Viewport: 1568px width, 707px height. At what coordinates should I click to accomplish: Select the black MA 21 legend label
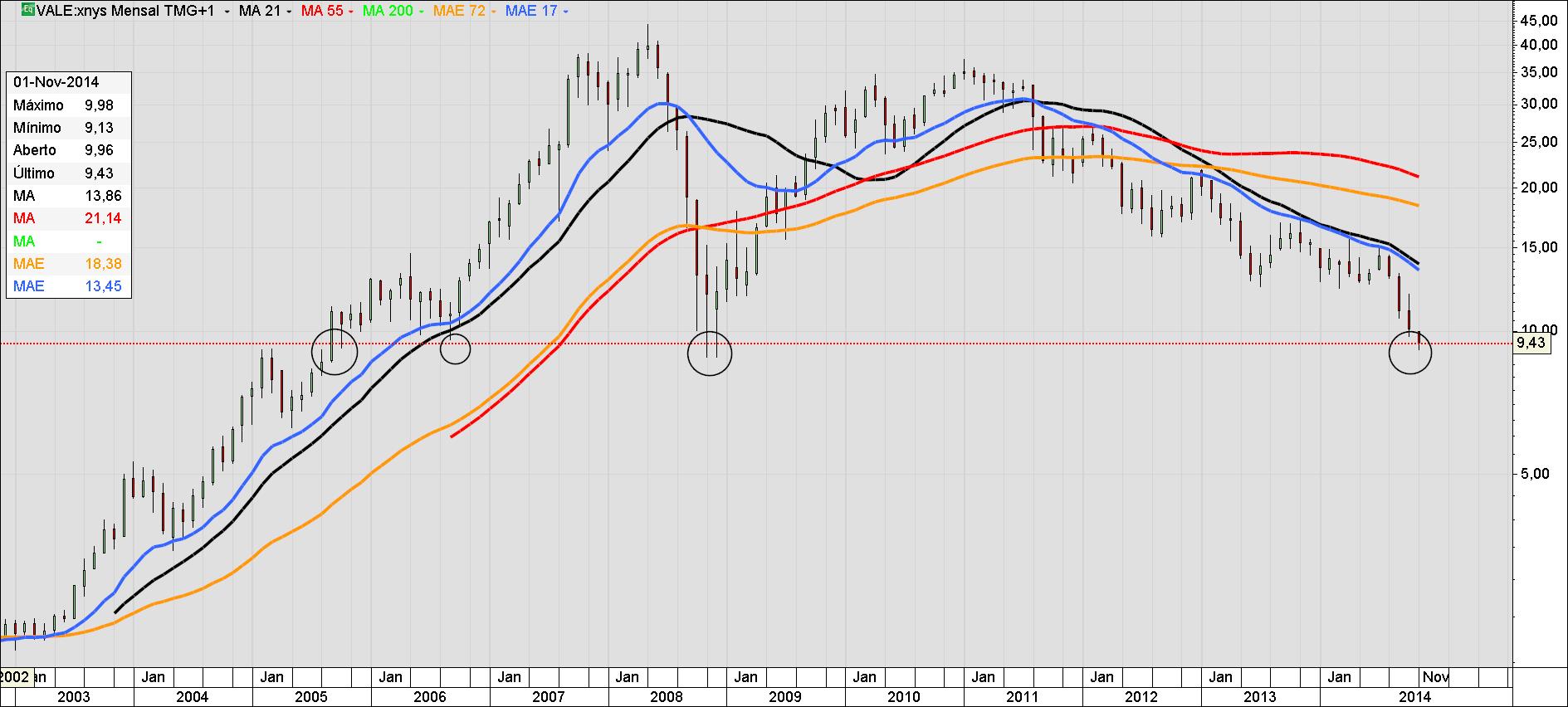[x=259, y=11]
